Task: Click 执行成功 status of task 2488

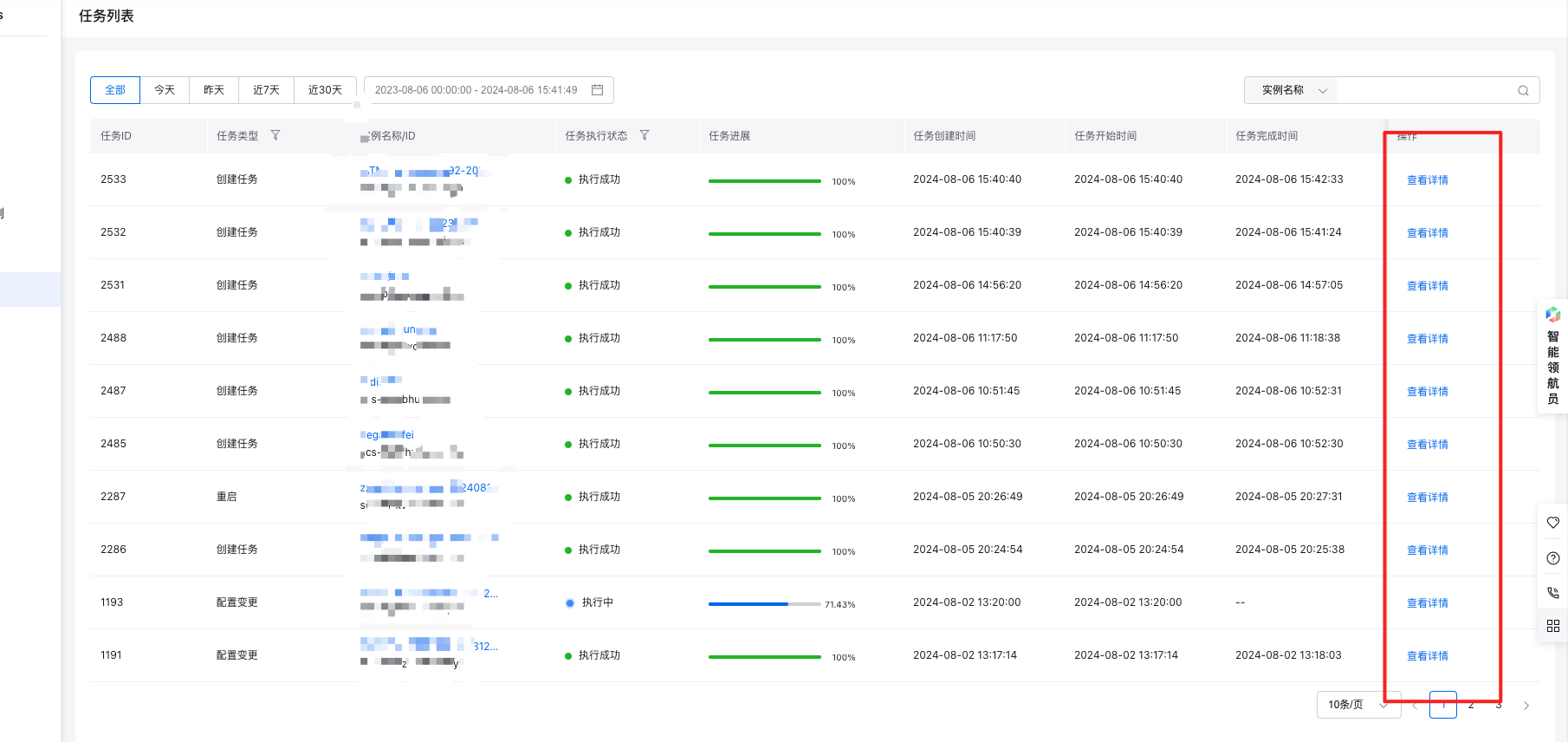Action: tap(593, 338)
